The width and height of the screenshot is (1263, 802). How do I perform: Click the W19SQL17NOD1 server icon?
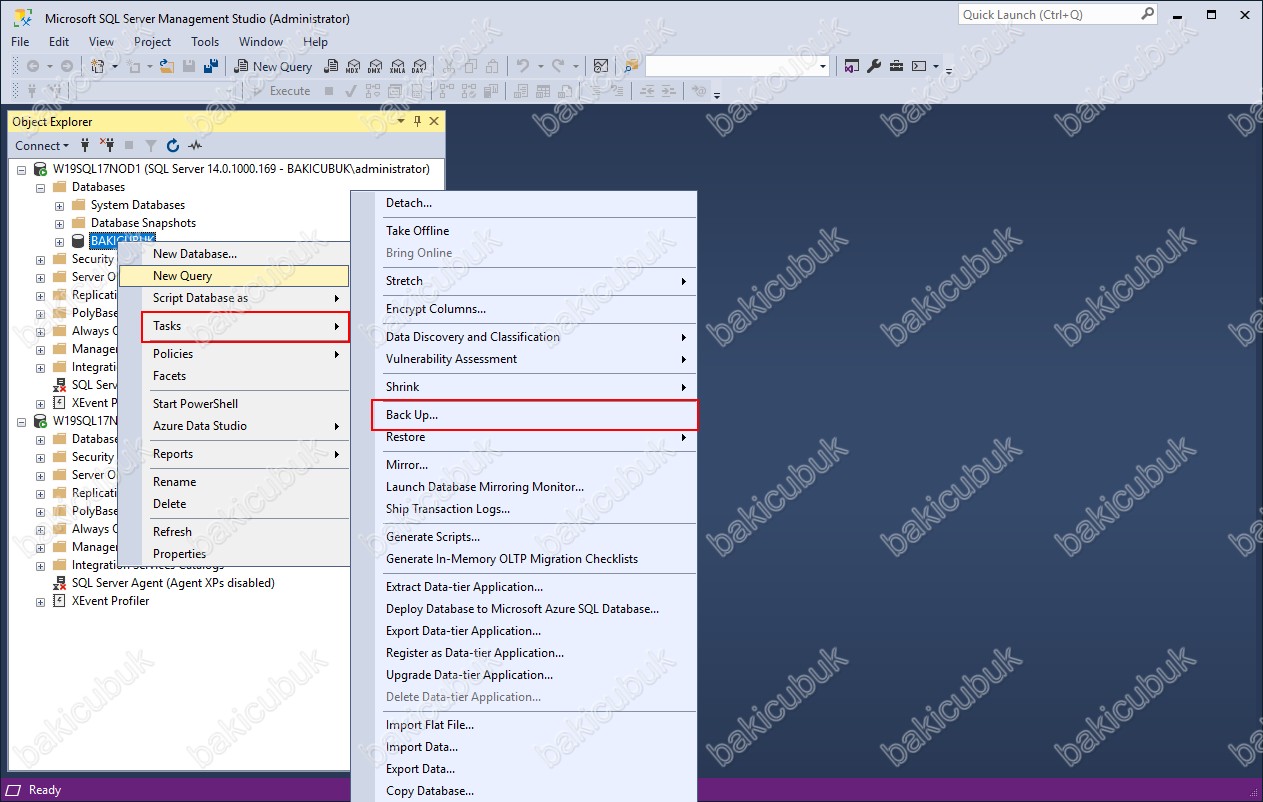click(x=41, y=169)
